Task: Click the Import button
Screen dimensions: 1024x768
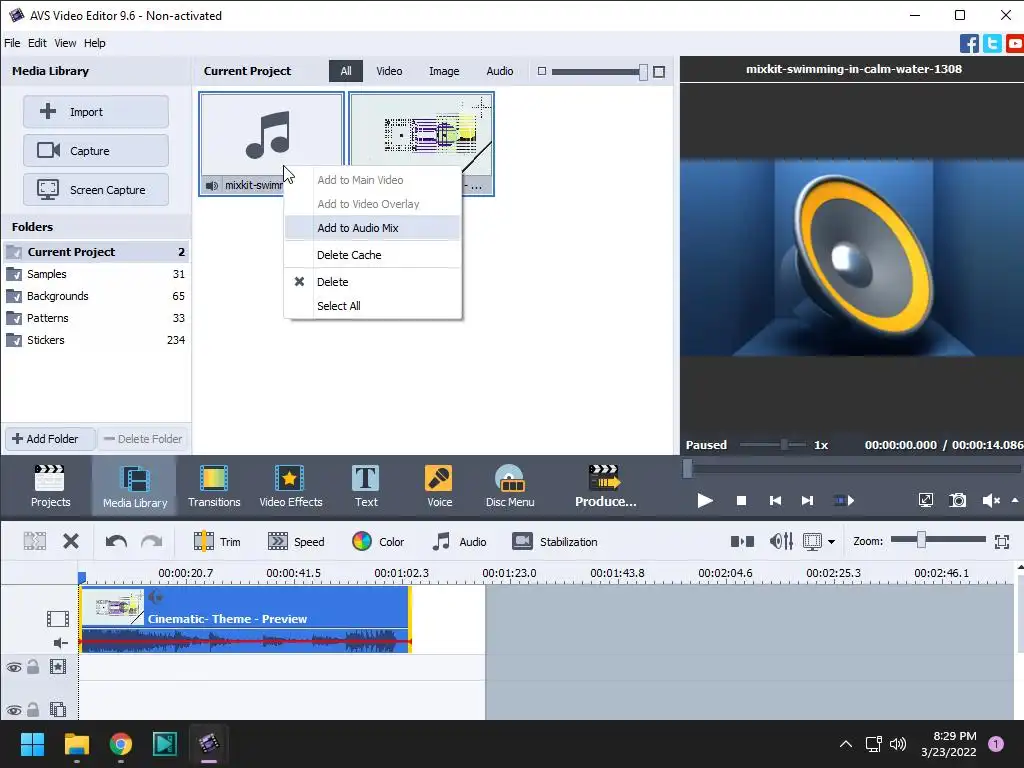Action: pos(96,112)
